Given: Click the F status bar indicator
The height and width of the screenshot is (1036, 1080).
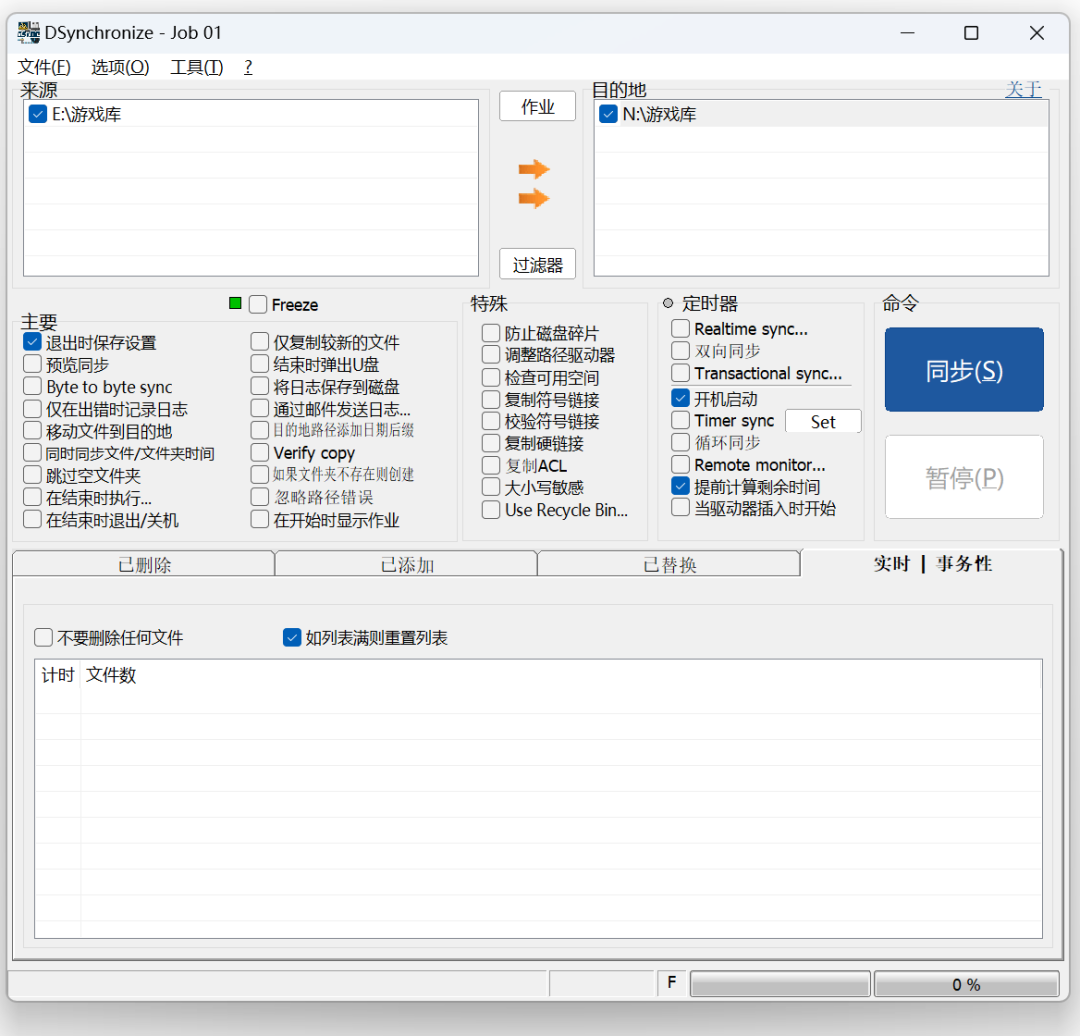Looking at the screenshot, I should point(672,983).
